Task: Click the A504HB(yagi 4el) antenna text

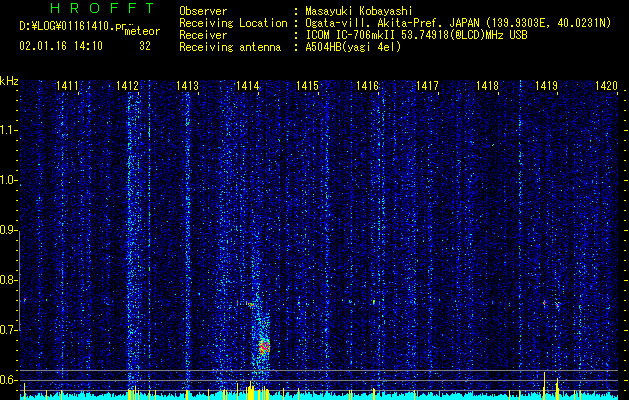Action: point(353,47)
